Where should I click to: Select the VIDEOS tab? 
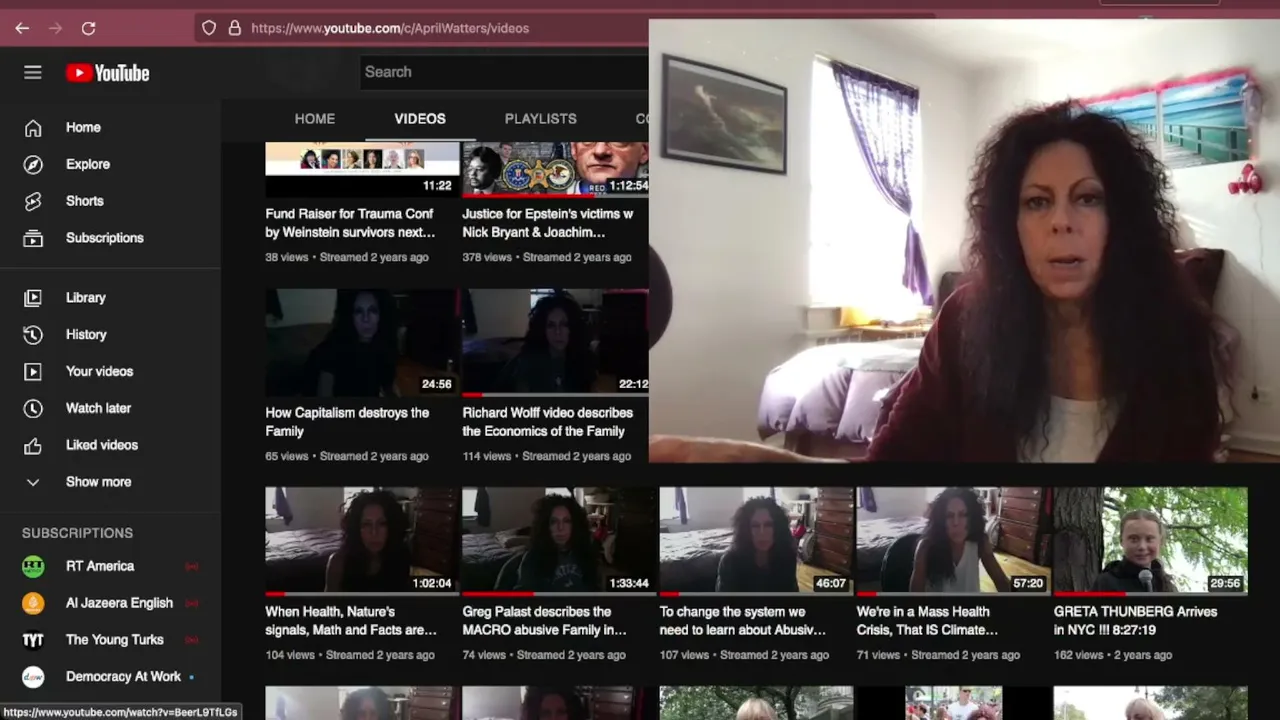coord(420,118)
